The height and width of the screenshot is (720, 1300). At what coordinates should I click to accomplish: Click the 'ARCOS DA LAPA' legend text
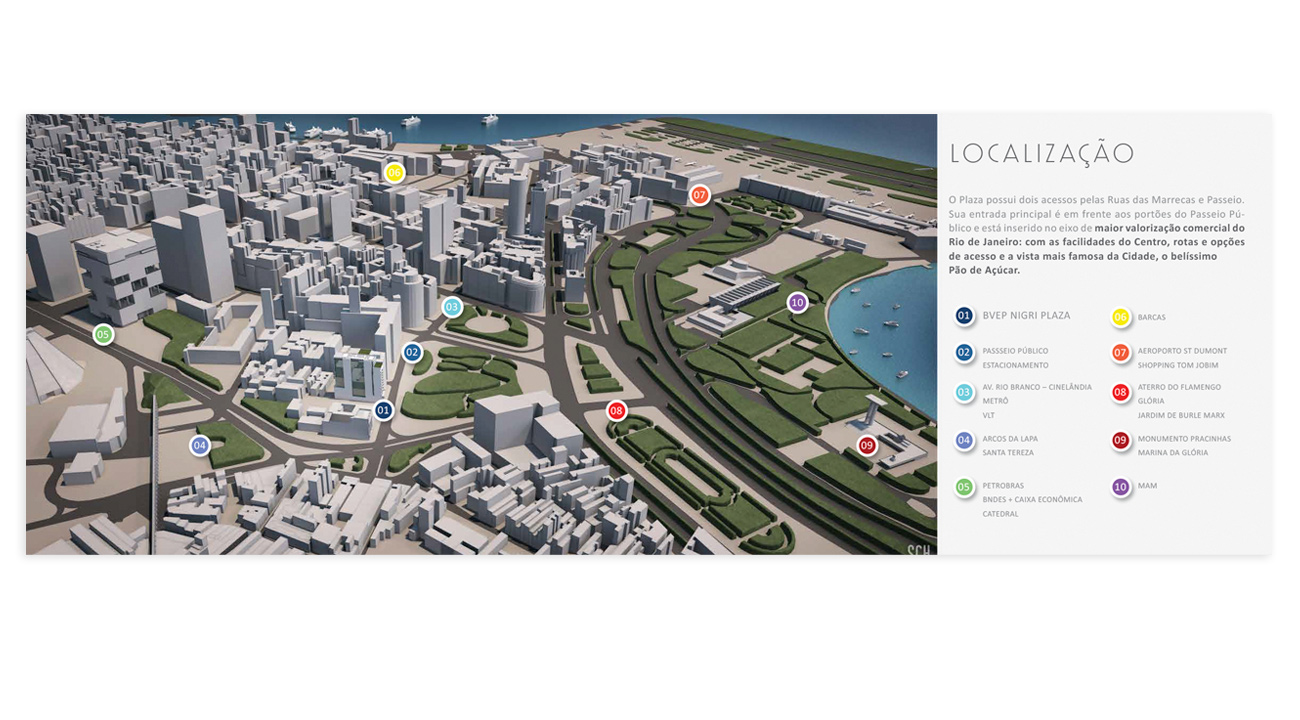[1009, 439]
